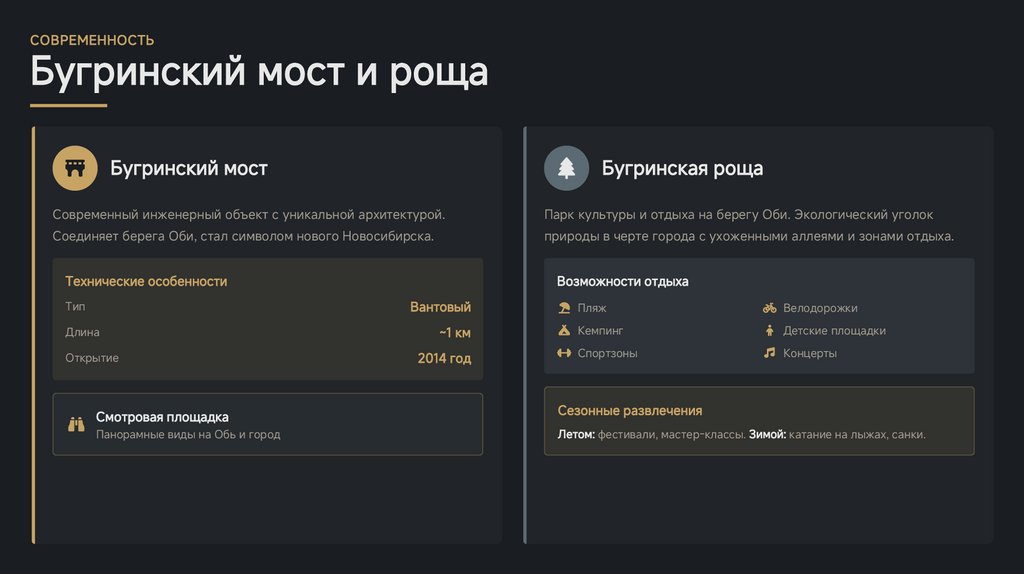This screenshot has width=1024, height=574.
Task: Click the dumbbell icon beside Спортзоны
Action: point(564,353)
